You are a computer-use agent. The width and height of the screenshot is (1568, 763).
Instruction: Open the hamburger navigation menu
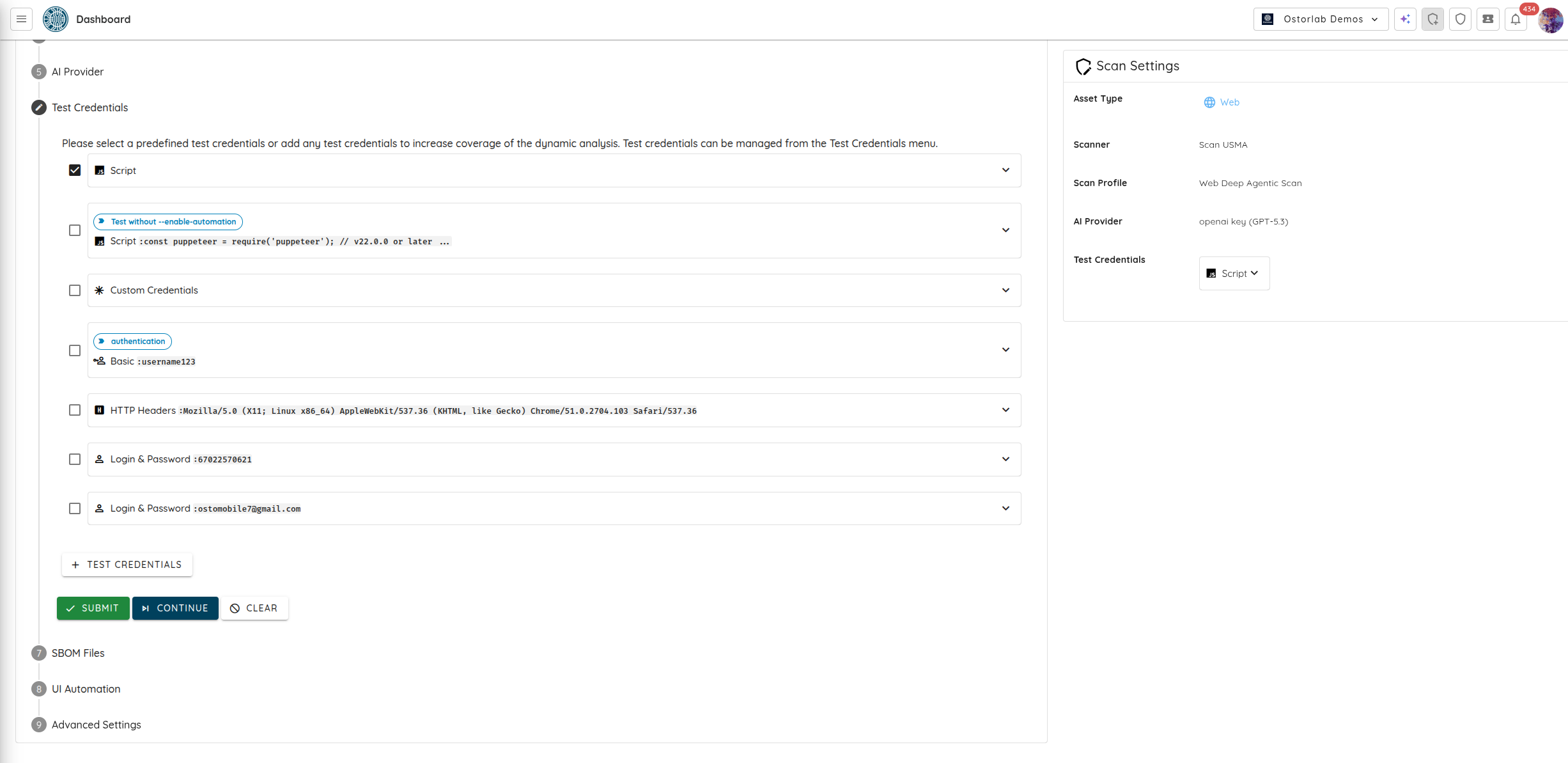click(x=21, y=19)
